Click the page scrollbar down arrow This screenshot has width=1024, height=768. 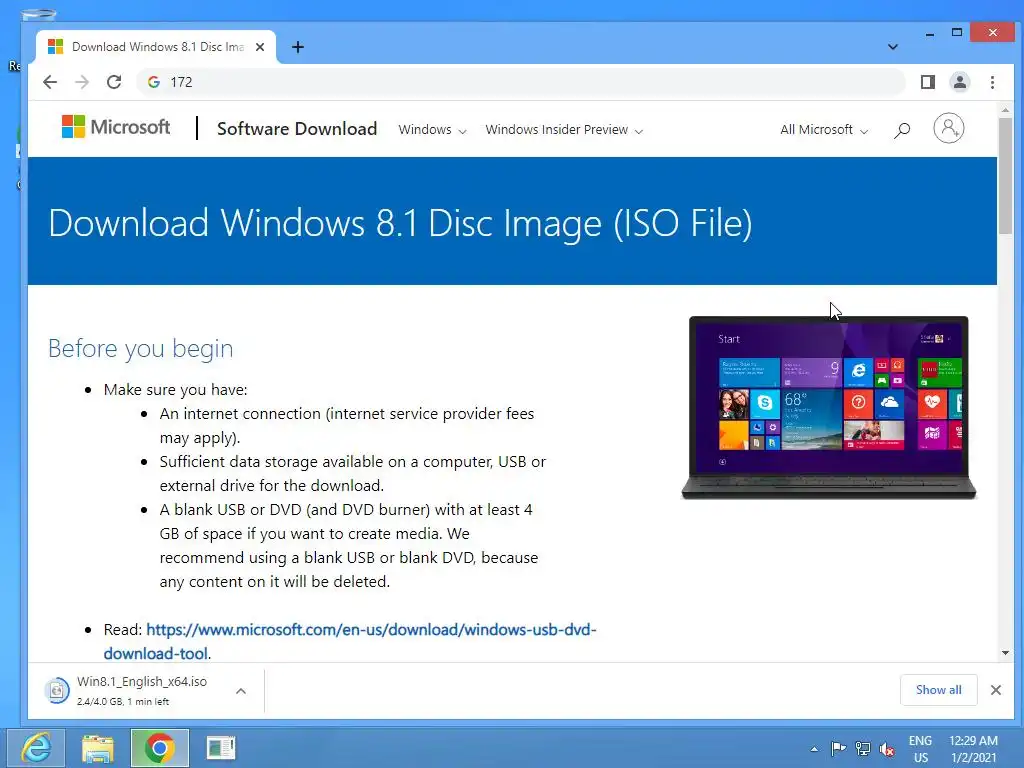(1005, 652)
